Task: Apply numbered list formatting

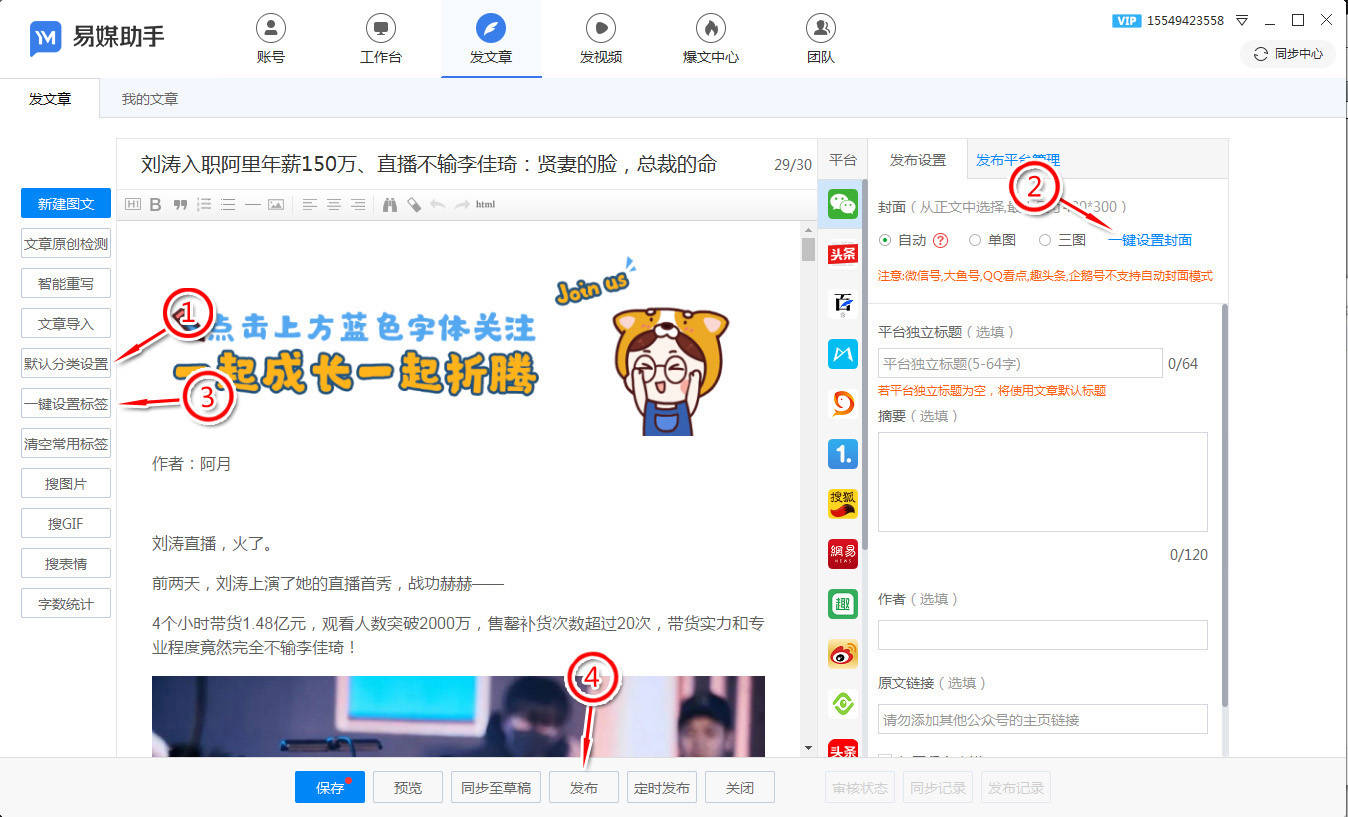Action: click(x=204, y=204)
